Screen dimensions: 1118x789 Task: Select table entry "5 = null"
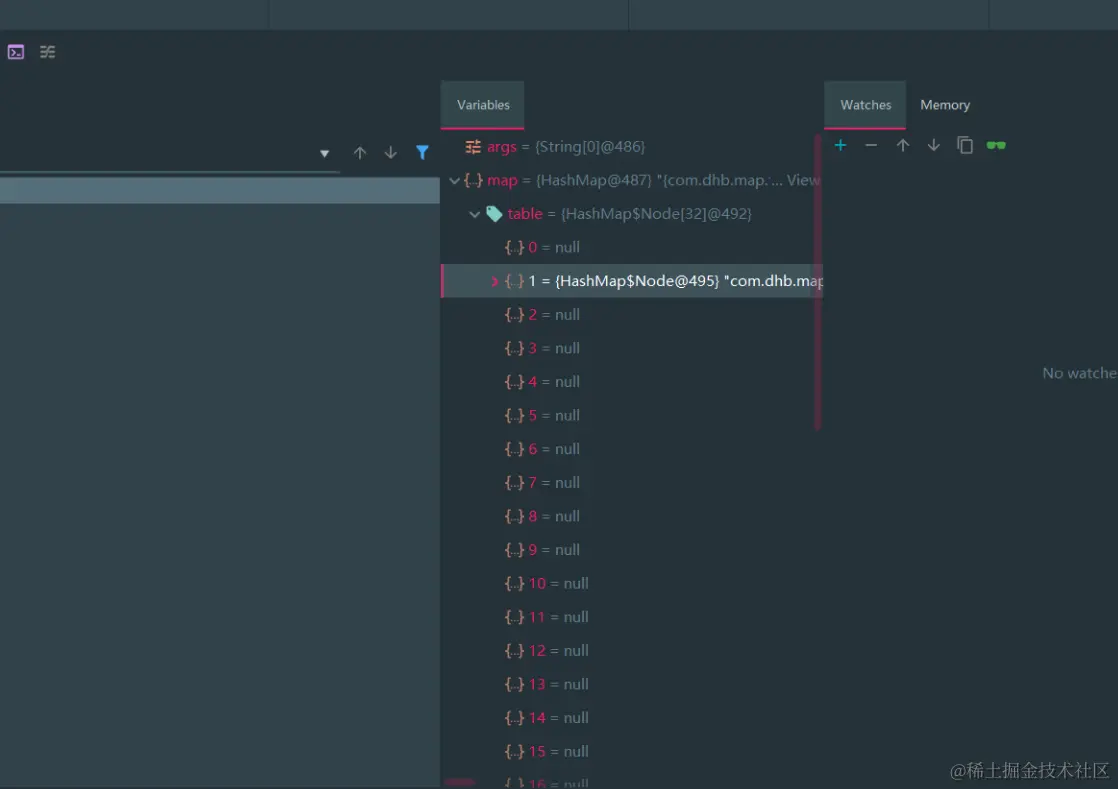click(x=631, y=416)
